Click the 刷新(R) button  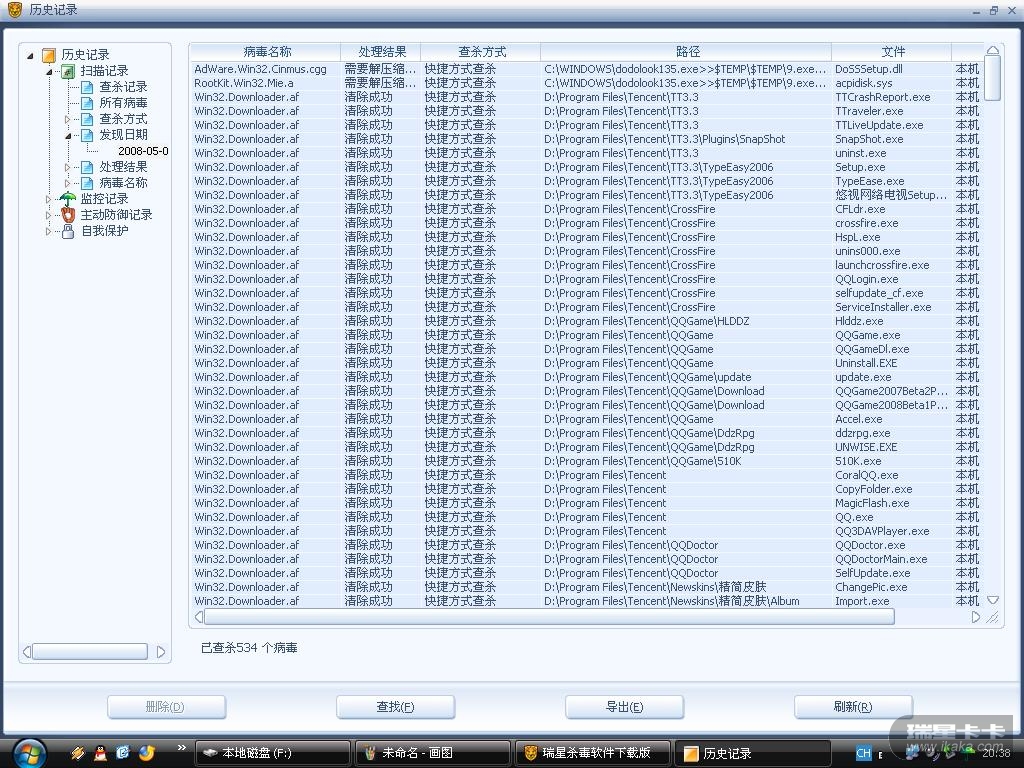pos(854,707)
